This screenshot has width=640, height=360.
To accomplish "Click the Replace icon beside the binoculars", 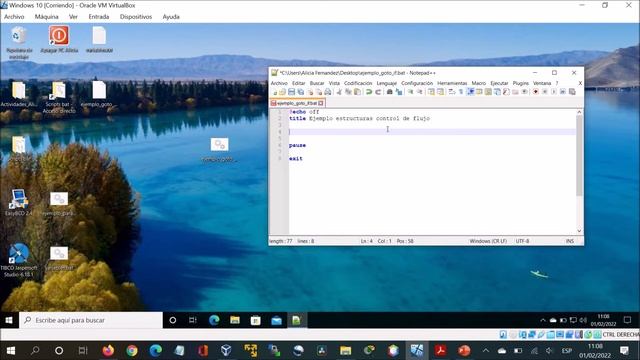I will tap(399, 92).
